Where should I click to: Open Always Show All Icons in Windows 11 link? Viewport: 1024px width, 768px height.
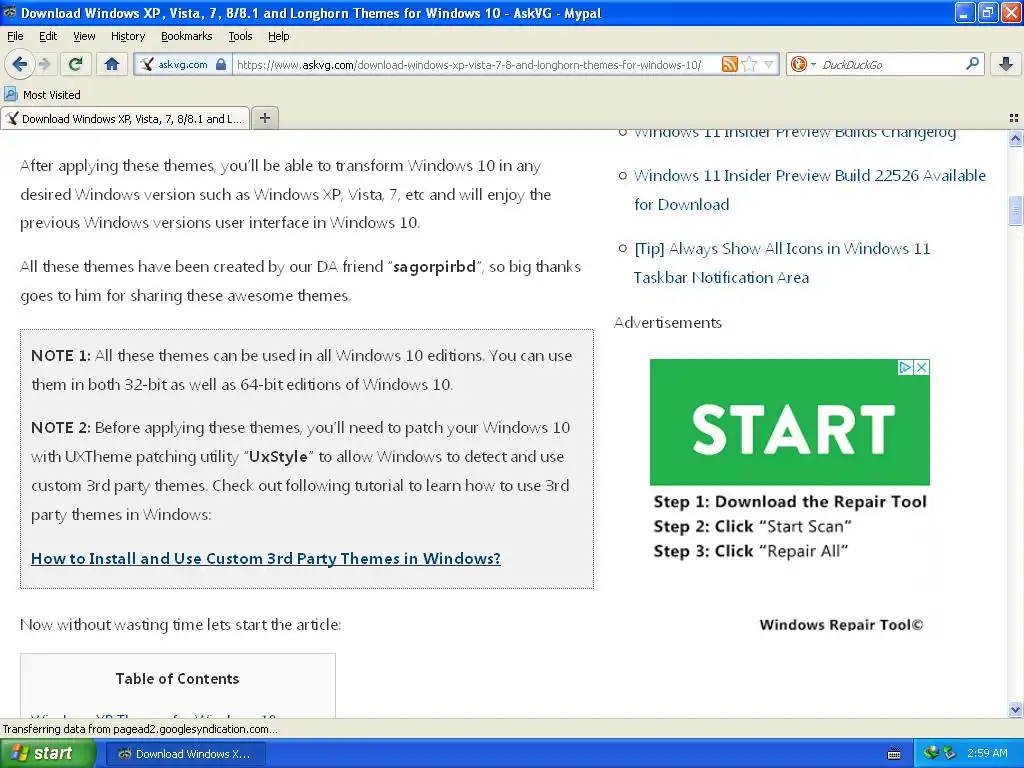(782, 263)
